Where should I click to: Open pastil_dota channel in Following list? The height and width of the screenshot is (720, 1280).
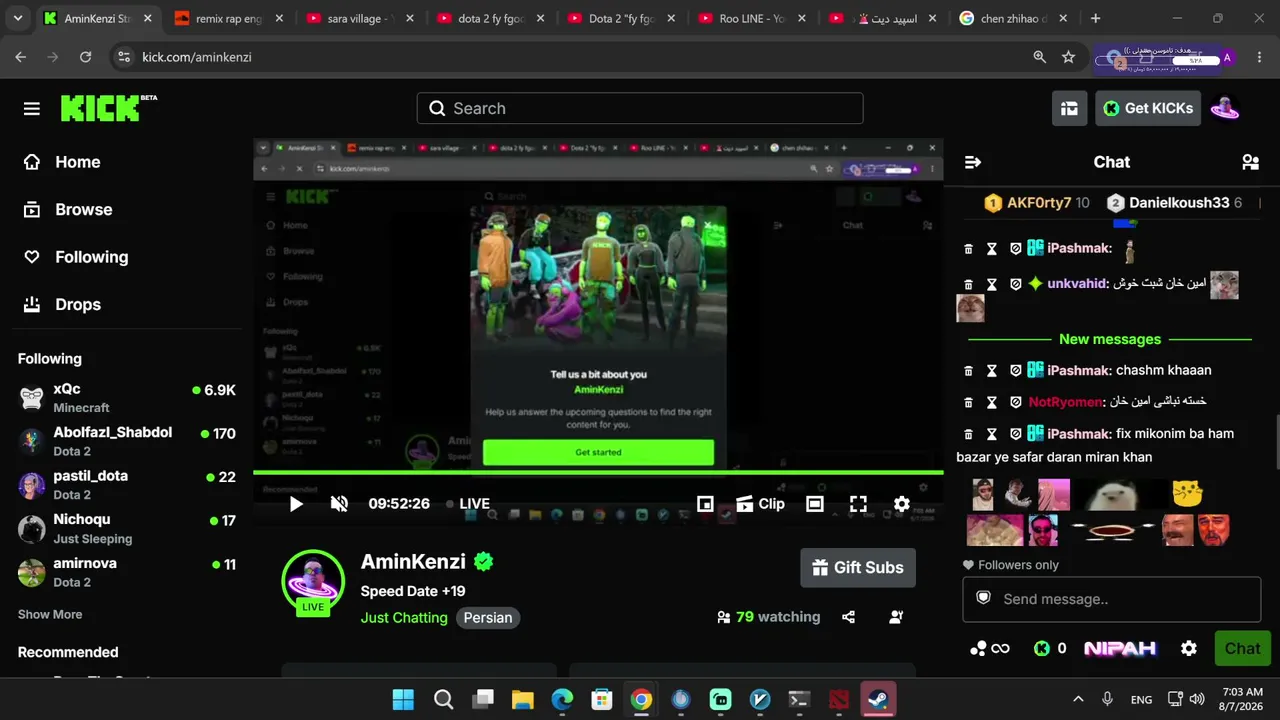[127, 484]
